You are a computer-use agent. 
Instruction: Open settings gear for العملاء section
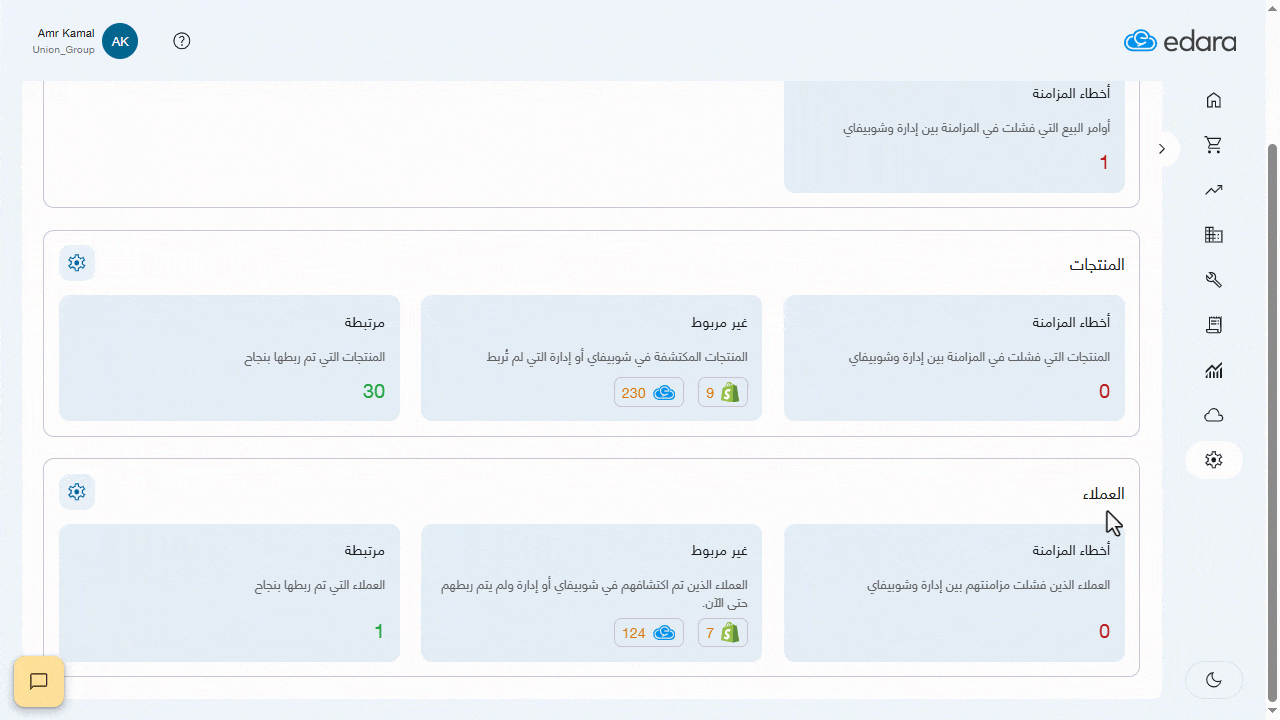(x=77, y=492)
